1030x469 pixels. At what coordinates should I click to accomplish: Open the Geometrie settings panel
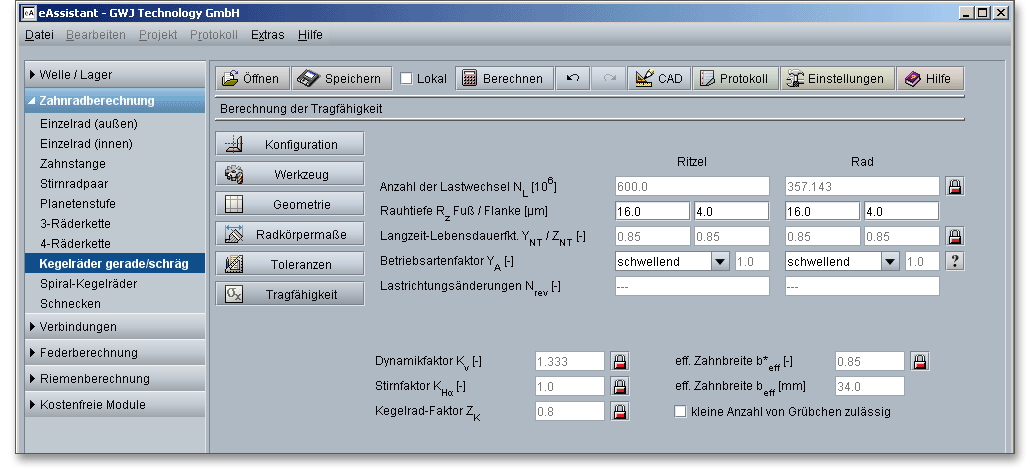pyautogui.click(x=290, y=204)
